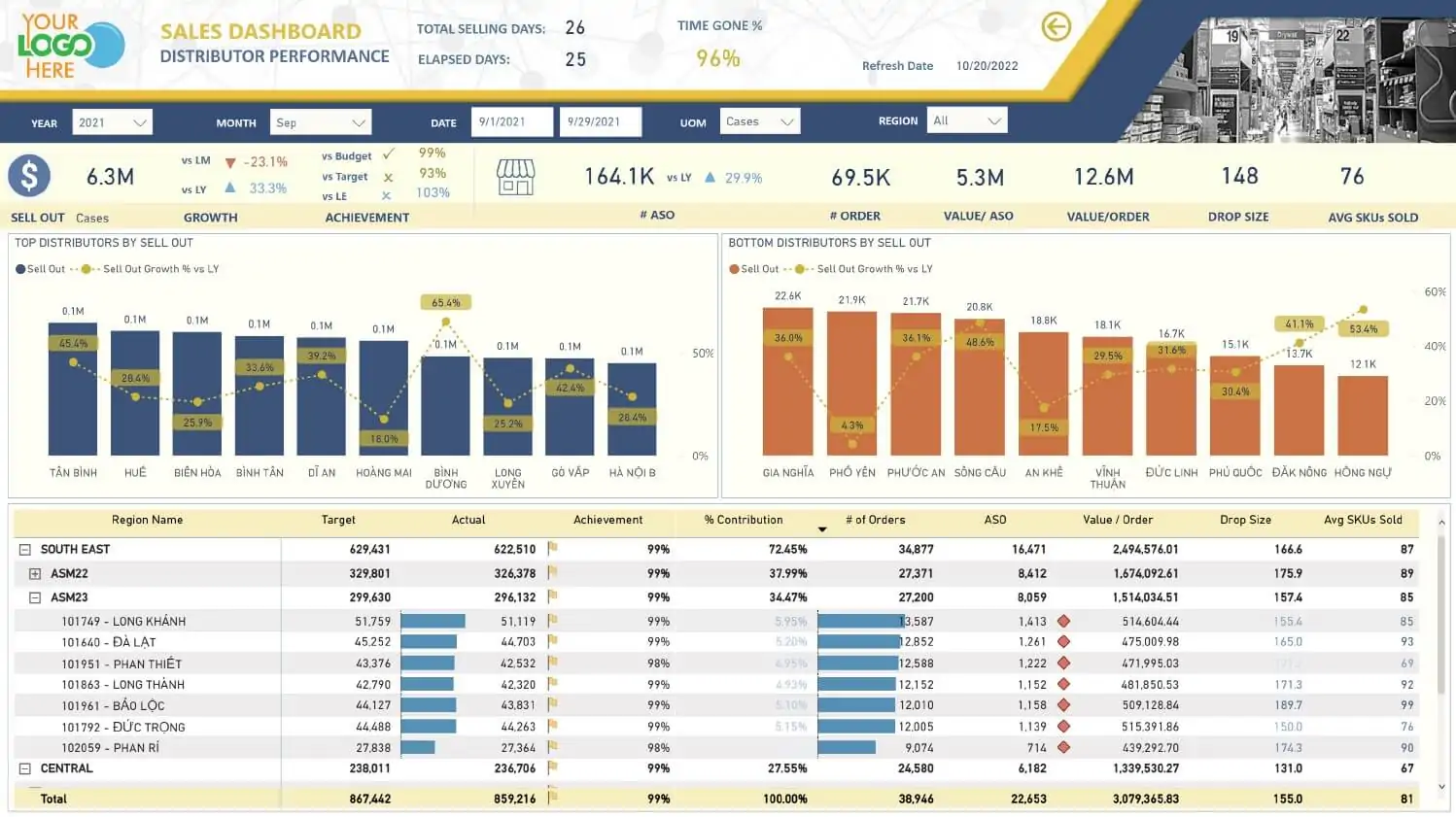Sort by Drop Size column header

[x=1245, y=520]
